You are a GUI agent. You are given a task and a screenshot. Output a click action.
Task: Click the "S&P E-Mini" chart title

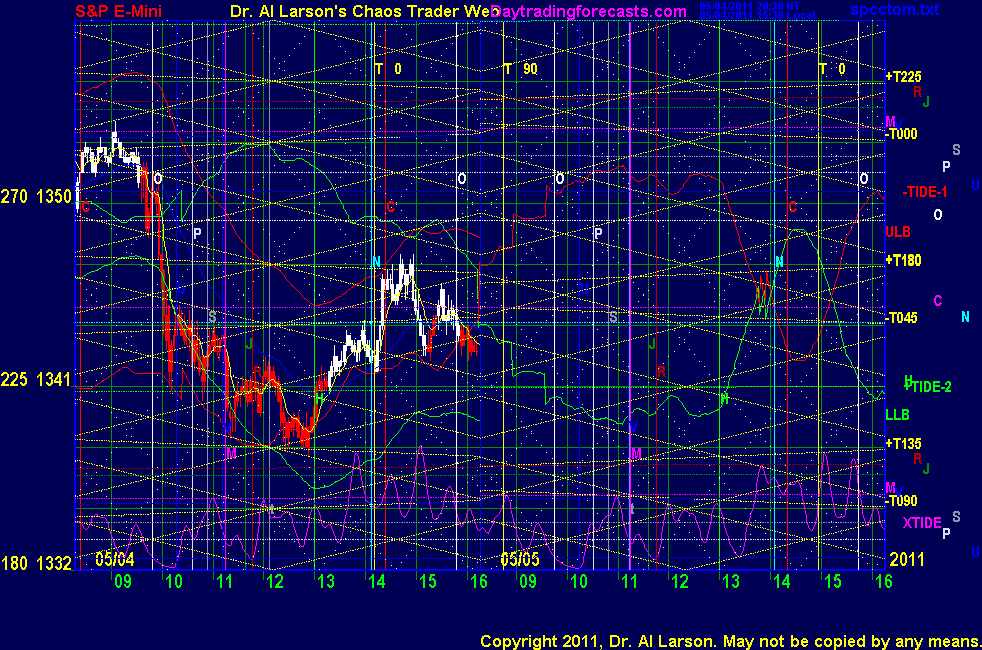point(118,11)
